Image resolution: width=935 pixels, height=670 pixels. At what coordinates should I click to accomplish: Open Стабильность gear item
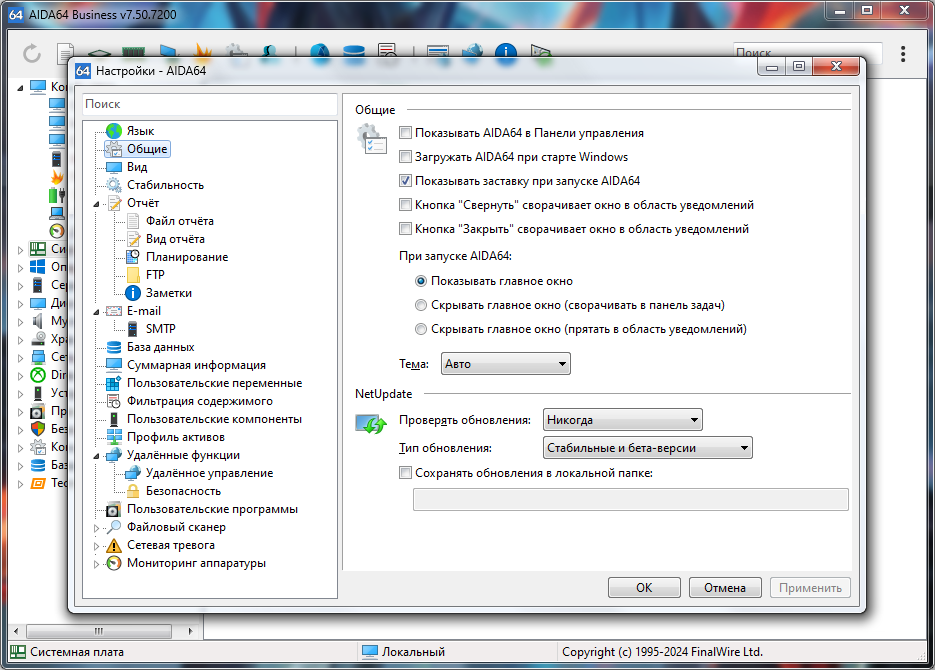(x=154, y=185)
